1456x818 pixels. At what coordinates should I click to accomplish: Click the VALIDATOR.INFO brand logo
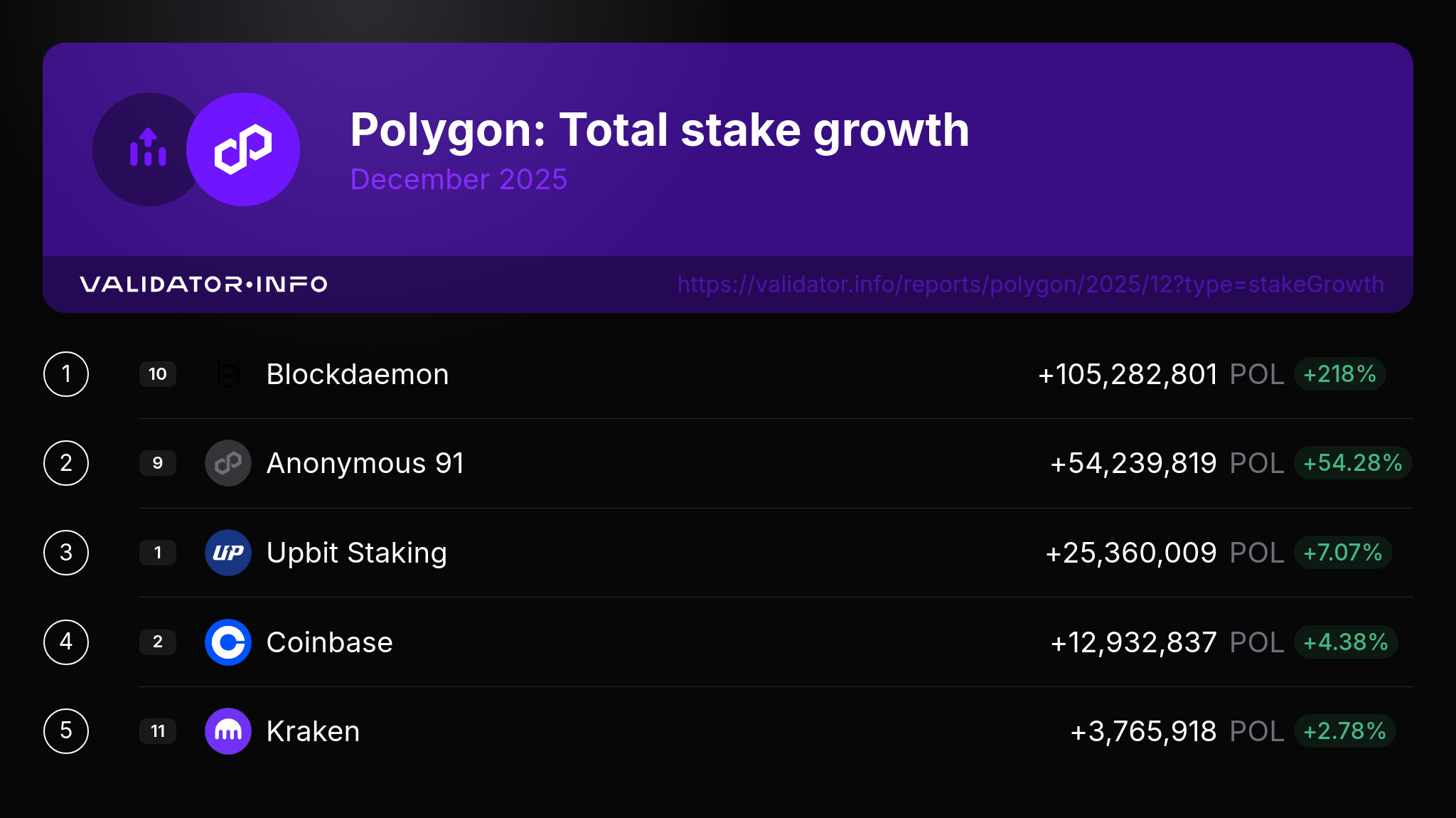203,285
